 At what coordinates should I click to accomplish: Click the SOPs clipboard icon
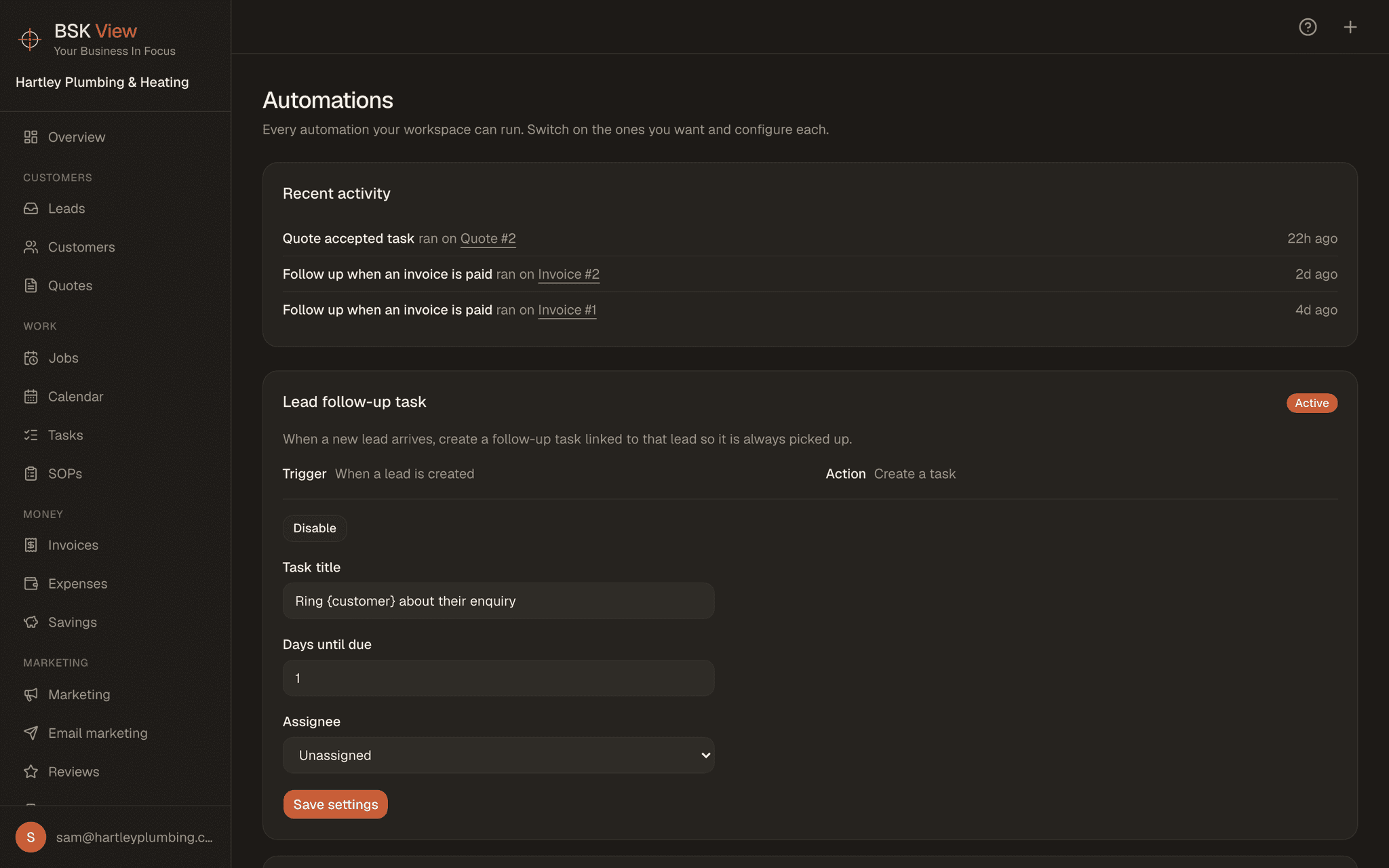coord(31,473)
